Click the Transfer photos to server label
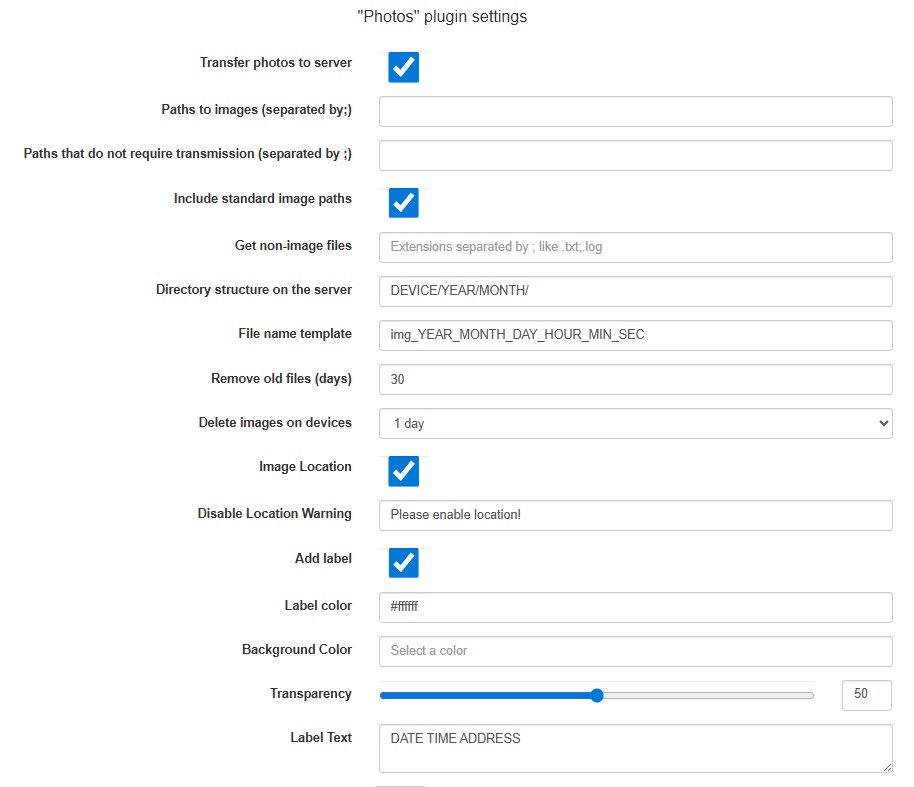914x787 pixels. point(275,62)
